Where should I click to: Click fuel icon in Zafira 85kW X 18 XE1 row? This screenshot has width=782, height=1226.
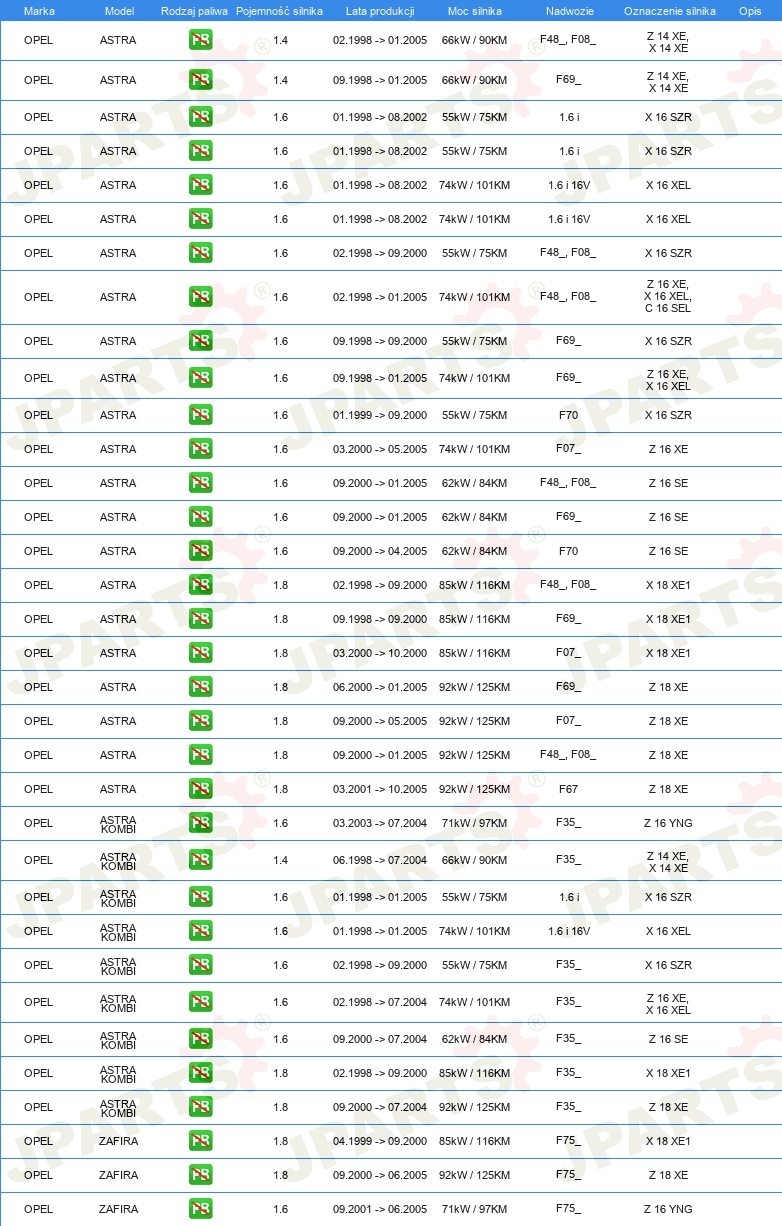200,1141
